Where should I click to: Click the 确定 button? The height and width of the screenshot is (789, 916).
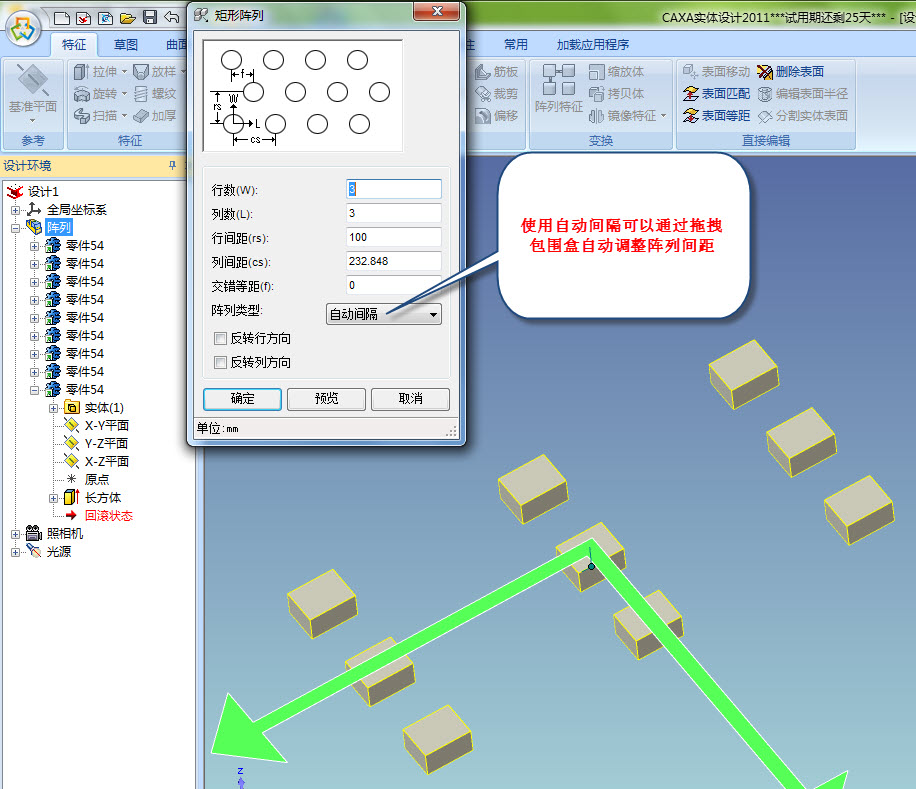click(x=242, y=399)
